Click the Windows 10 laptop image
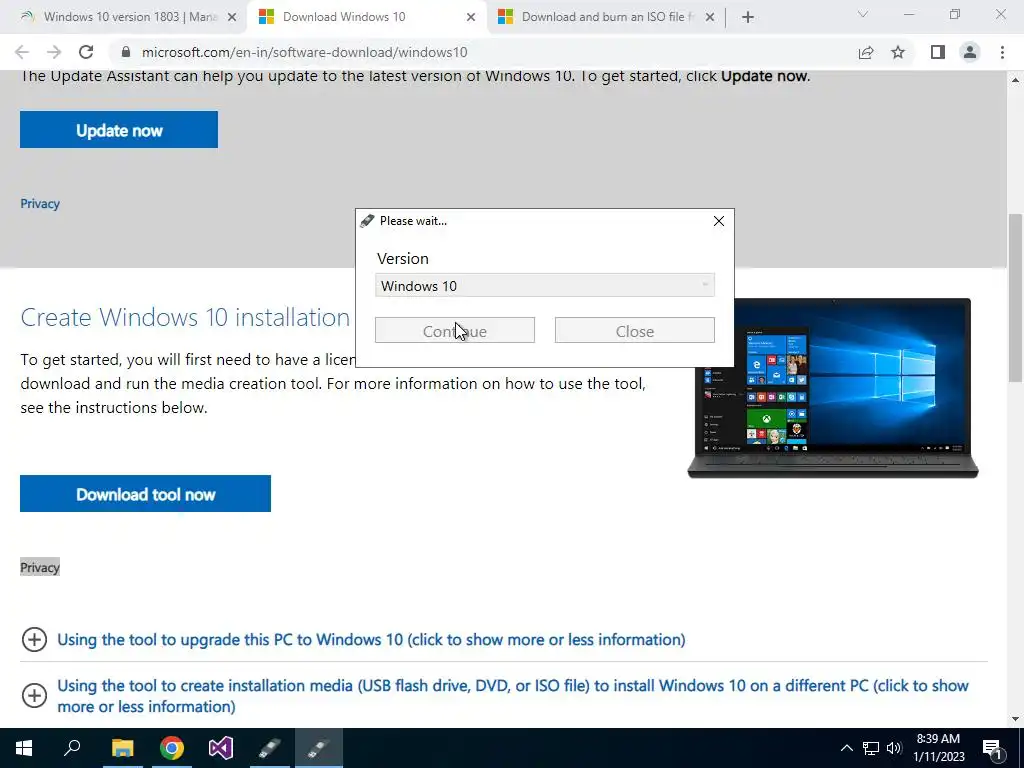Image resolution: width=1024 pixels, height=768 pixels. coord(833,388)
